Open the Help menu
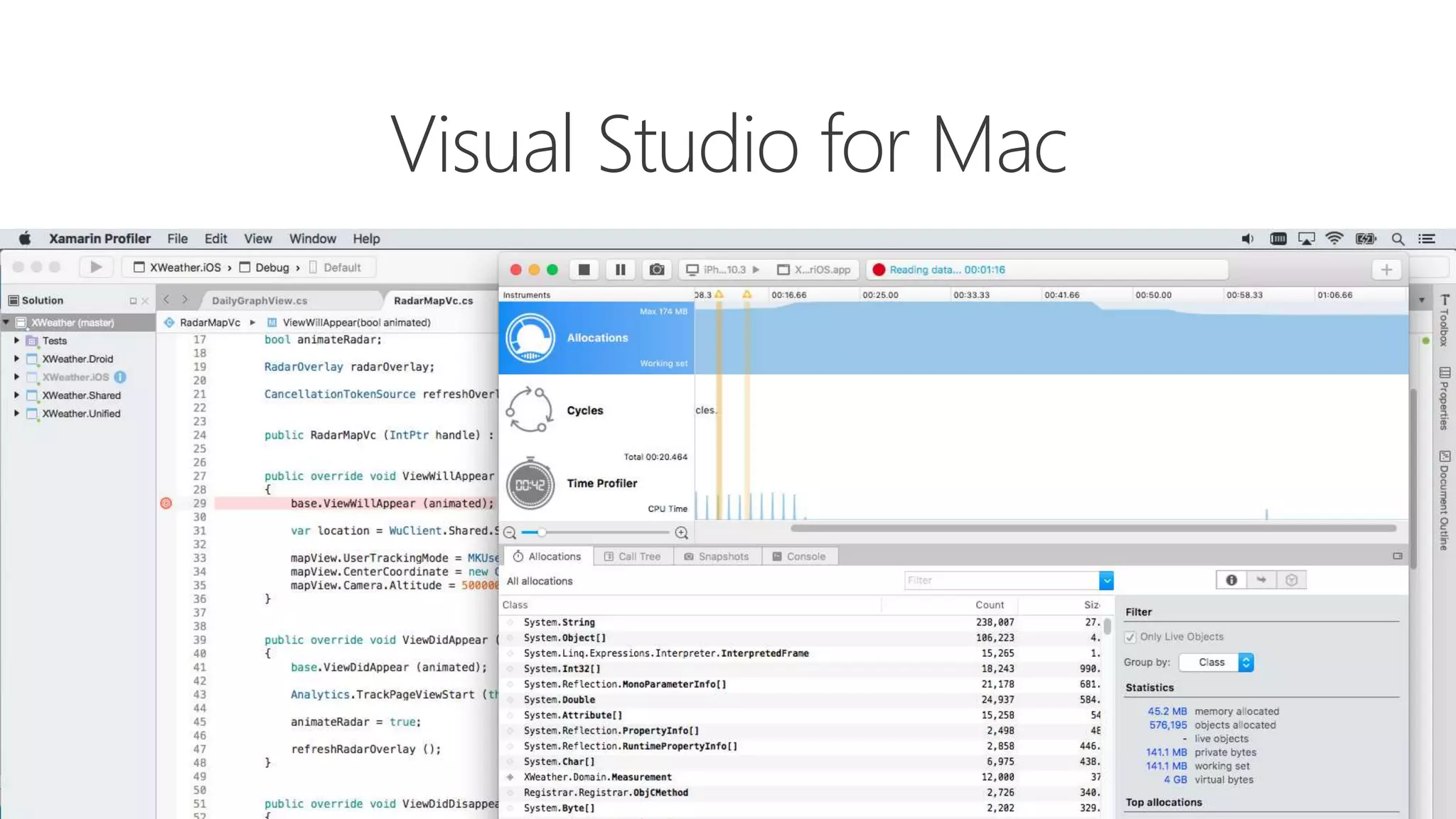 coord(366,239)
